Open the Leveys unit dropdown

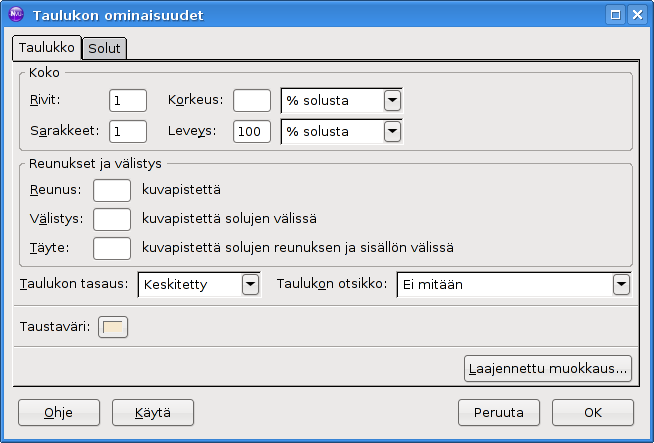click(x=392, y=131)
